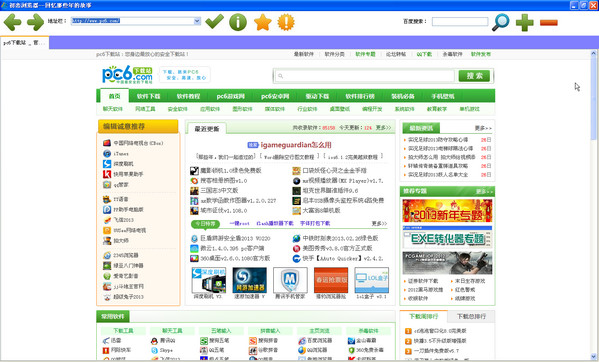The image size is (599, 362).
Task: Open the 三国志9中文版 link
Action: pyautogui.click(x=219, y=190)
